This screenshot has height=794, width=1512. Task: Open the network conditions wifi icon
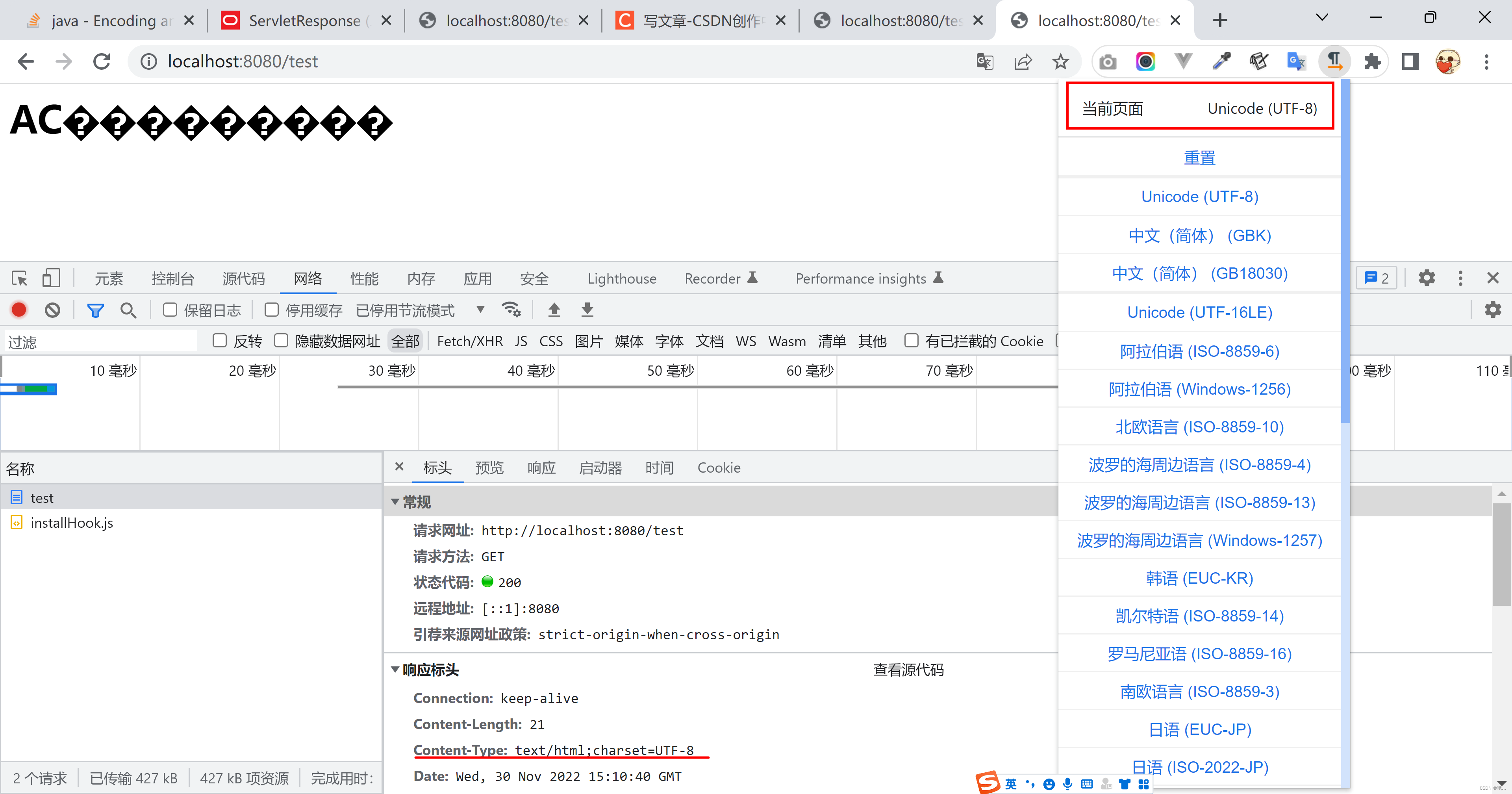511,310
